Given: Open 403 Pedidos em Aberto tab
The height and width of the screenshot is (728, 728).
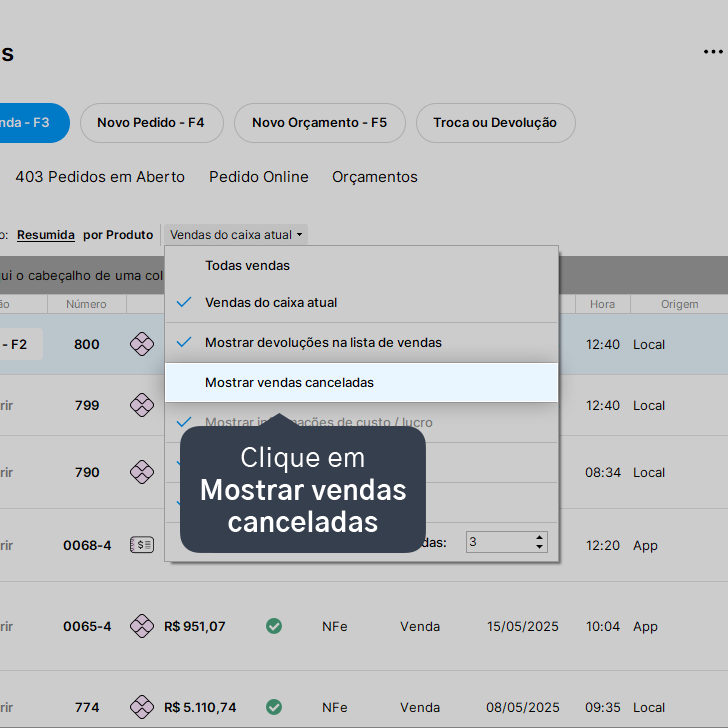Looking at the screenshot, I should click(x=100, y=177).
